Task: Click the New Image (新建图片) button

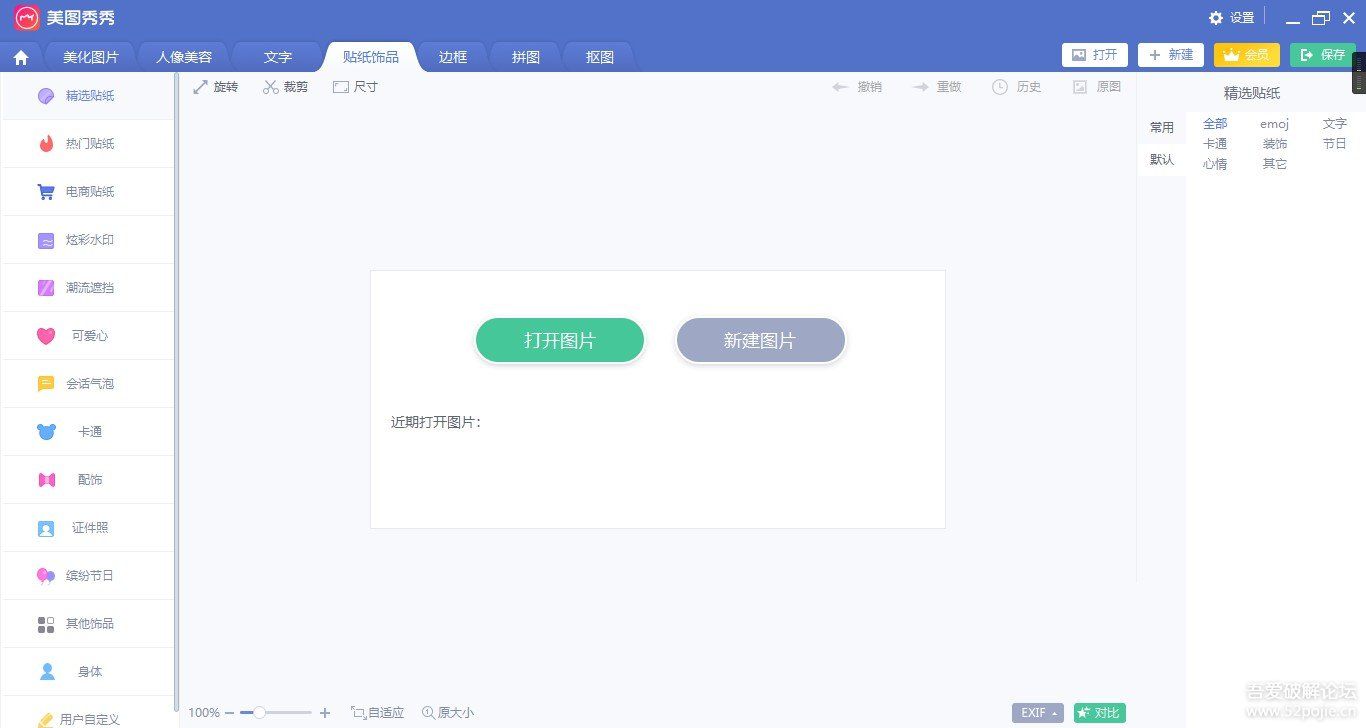Action: [x=760, y=340]
